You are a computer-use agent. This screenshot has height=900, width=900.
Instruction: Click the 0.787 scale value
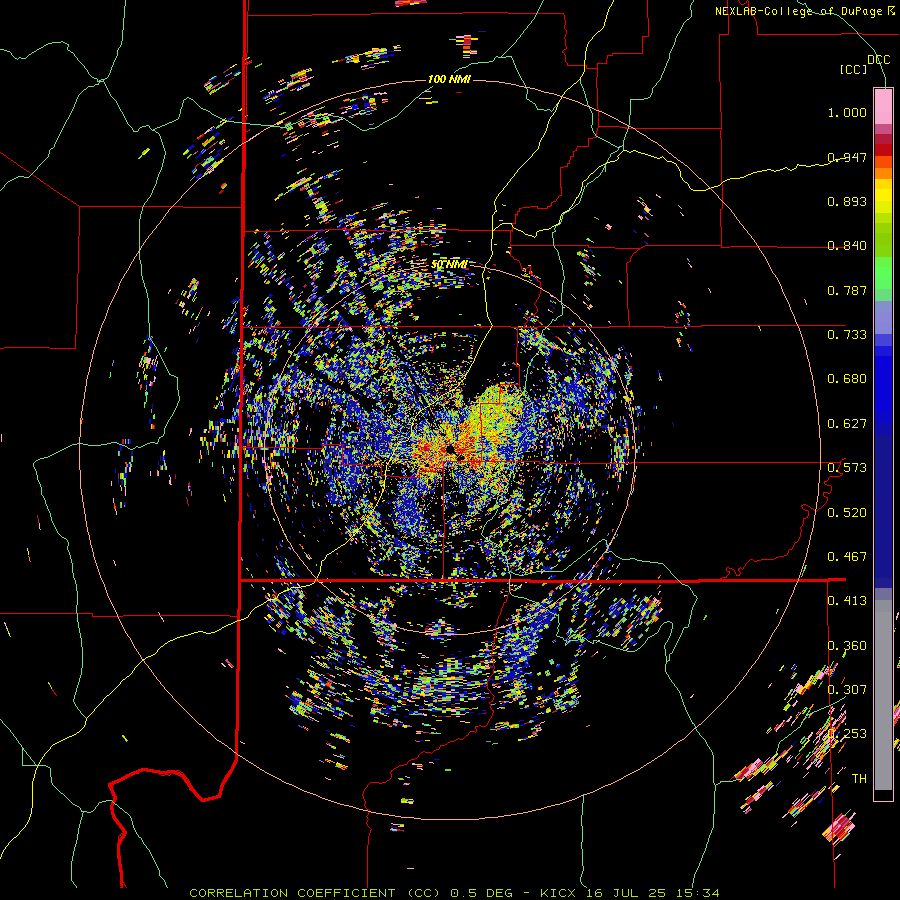[x=847, y=290]
